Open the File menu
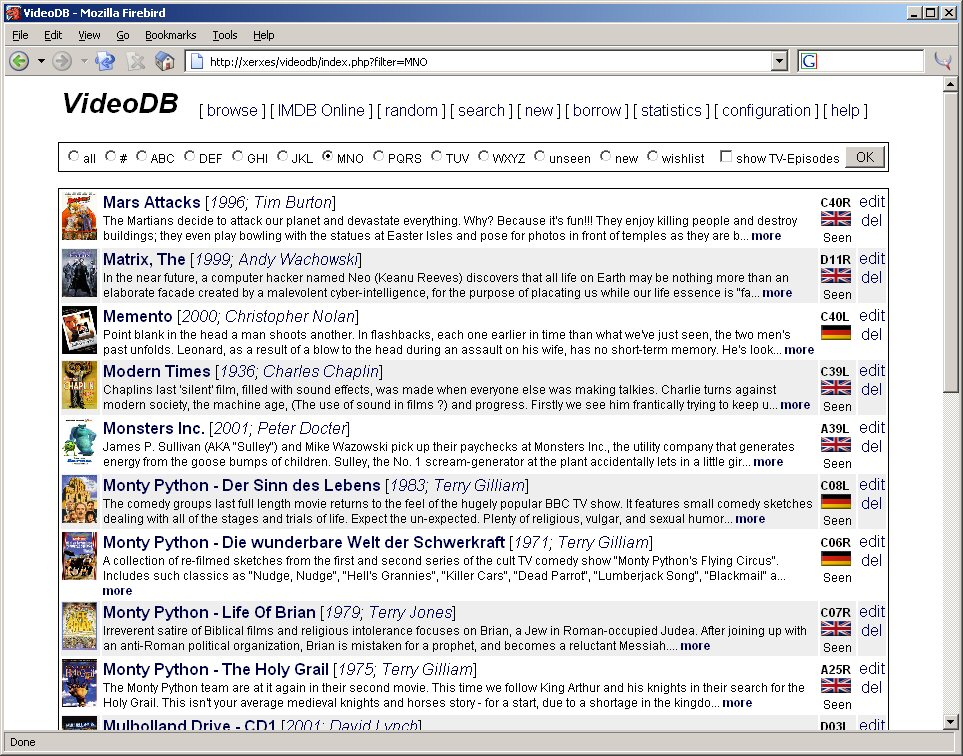 (20, 35)
